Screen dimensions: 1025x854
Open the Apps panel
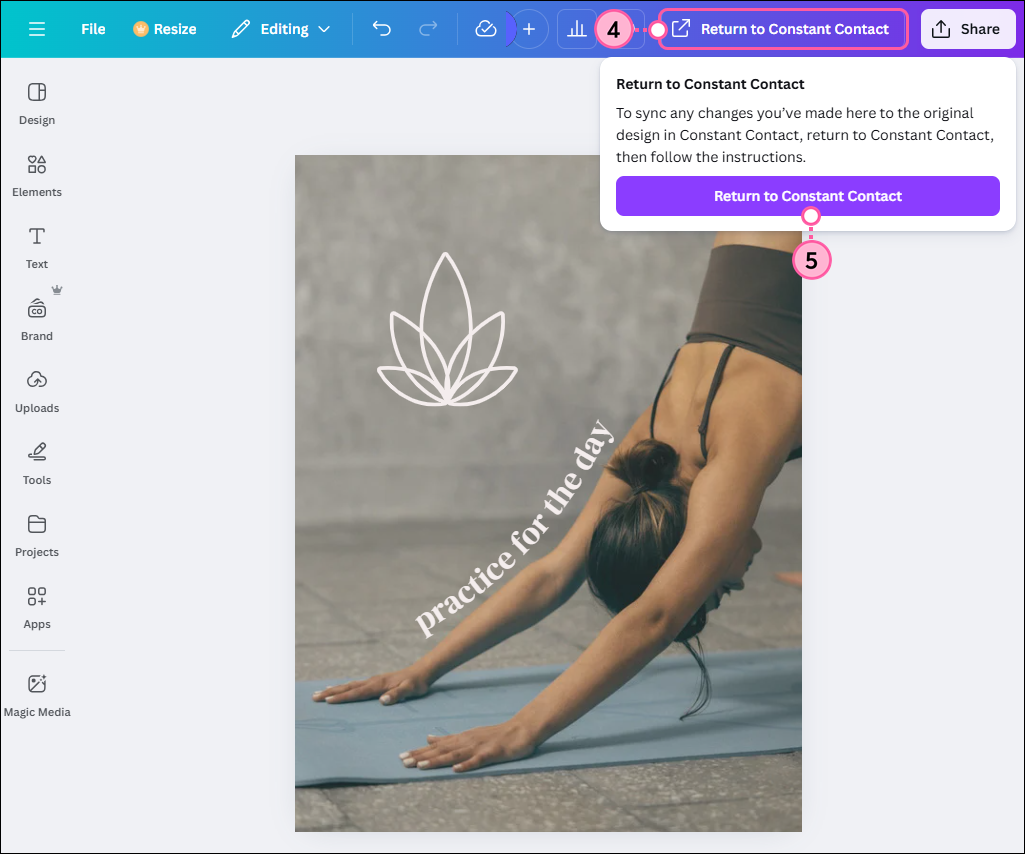tap(36, 607)
